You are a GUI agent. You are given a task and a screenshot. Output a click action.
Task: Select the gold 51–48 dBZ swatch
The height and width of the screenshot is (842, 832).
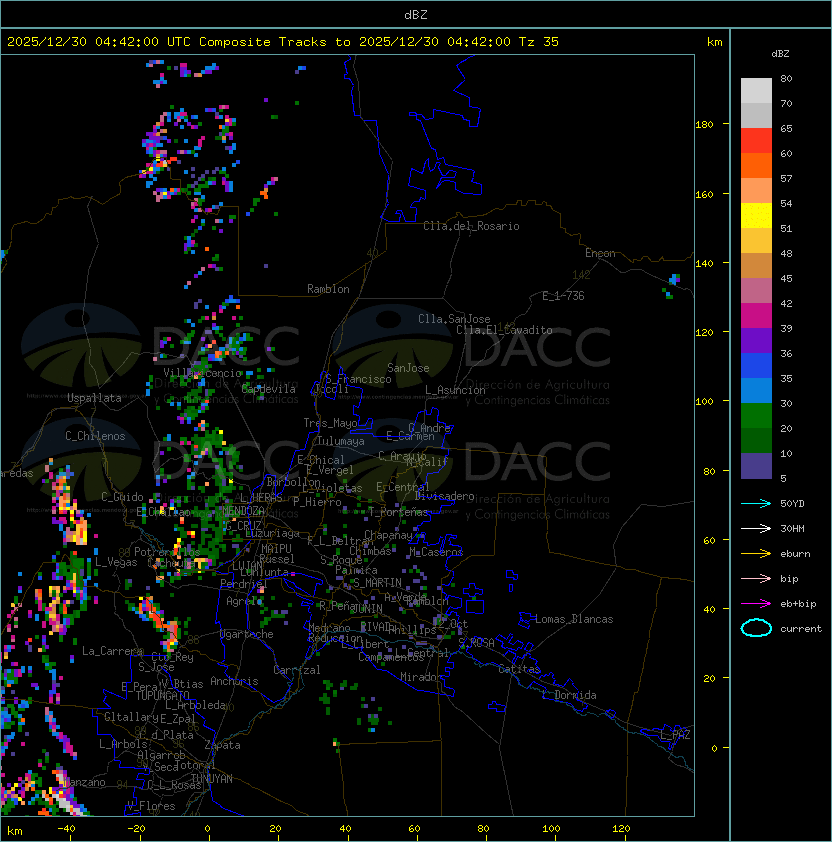(756, 241)
